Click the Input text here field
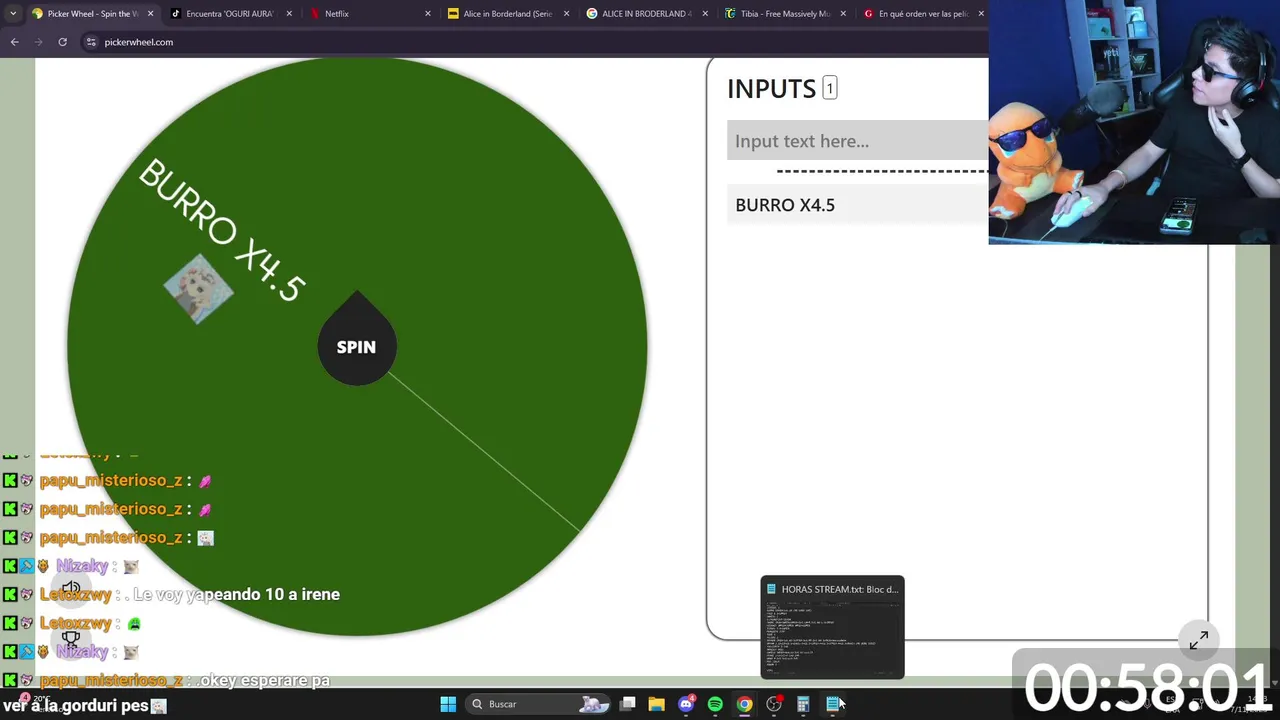The image size is (1280, 720). 858,141
